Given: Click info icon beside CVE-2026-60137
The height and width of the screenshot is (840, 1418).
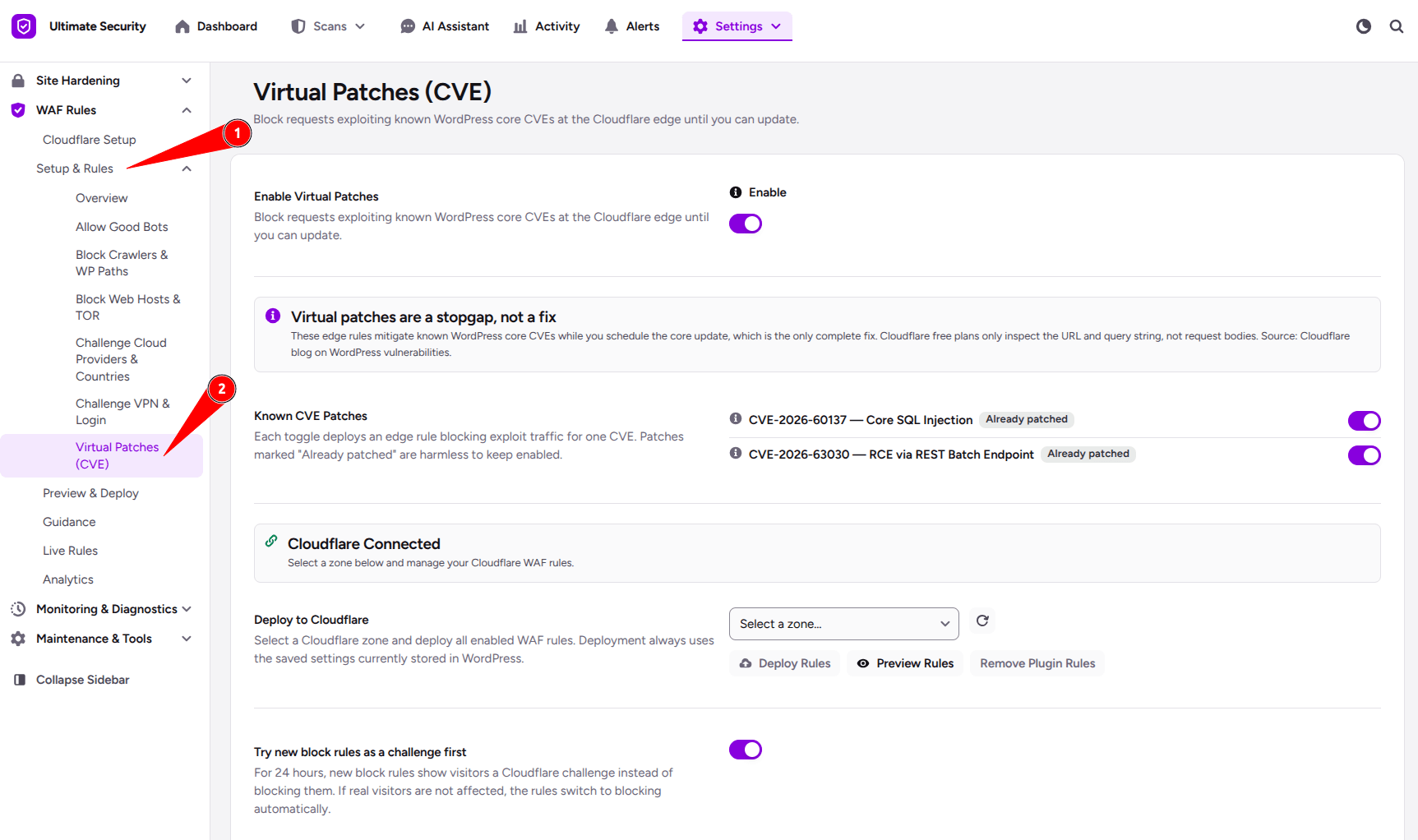Looking at the screenshot, I should click(736, 418).
